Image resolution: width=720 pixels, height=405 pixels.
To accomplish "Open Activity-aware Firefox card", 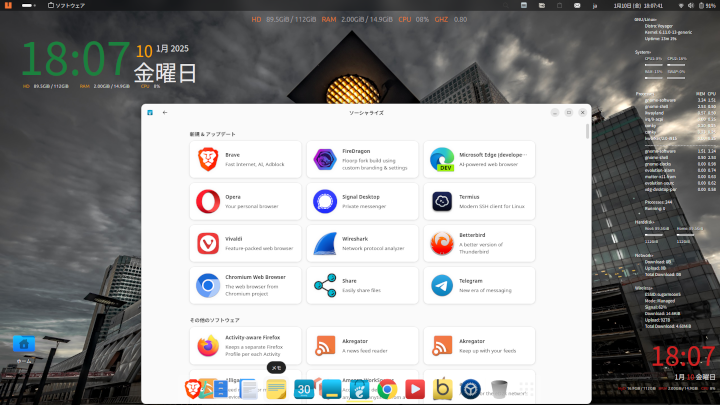I will coord(245,346).
